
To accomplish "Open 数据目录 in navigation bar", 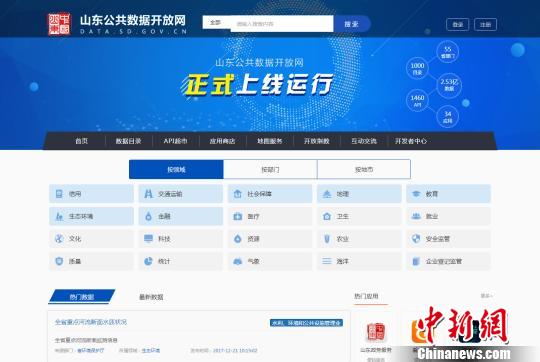I will coord(128,141).
